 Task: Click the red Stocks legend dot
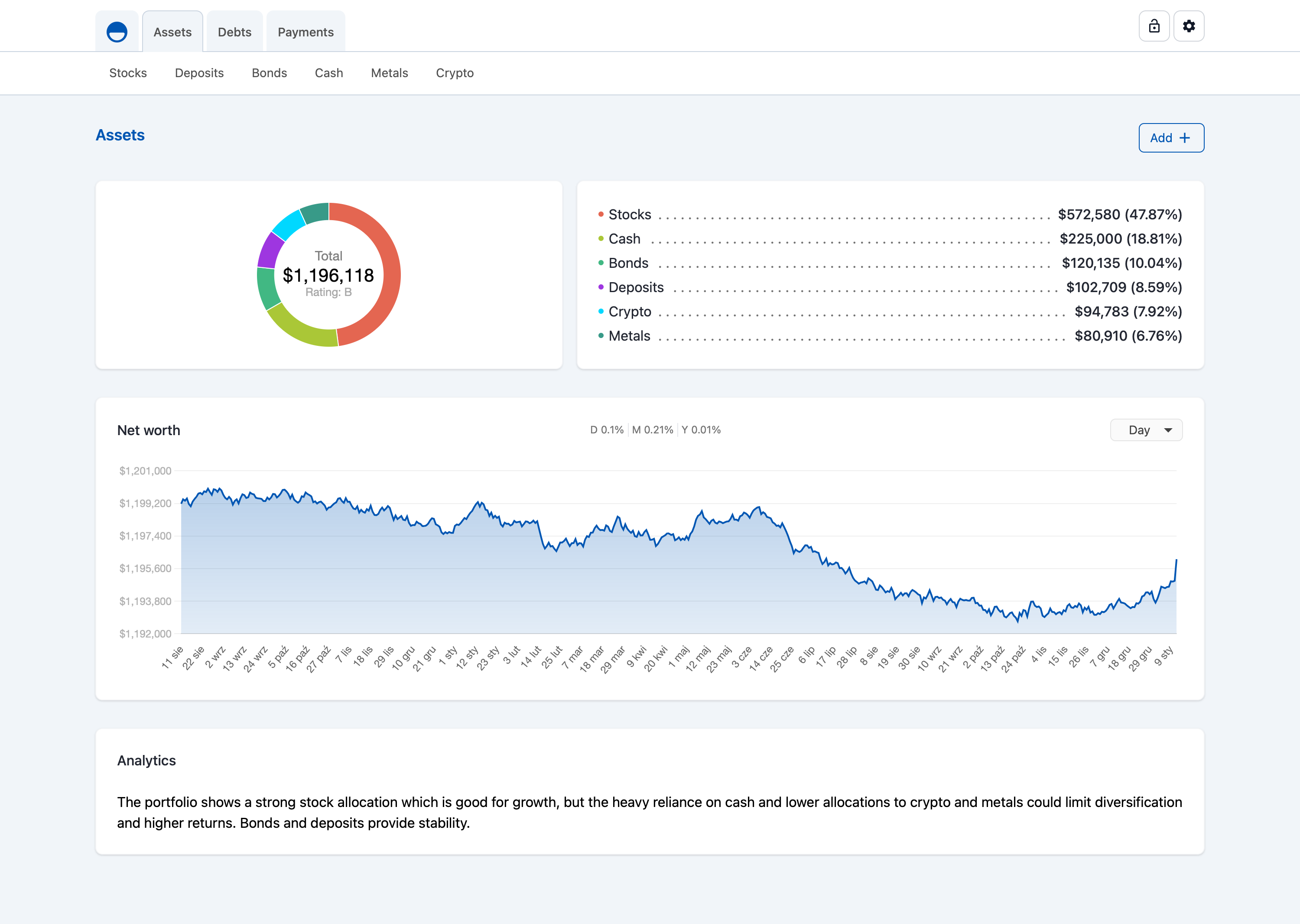coord(601,215)
